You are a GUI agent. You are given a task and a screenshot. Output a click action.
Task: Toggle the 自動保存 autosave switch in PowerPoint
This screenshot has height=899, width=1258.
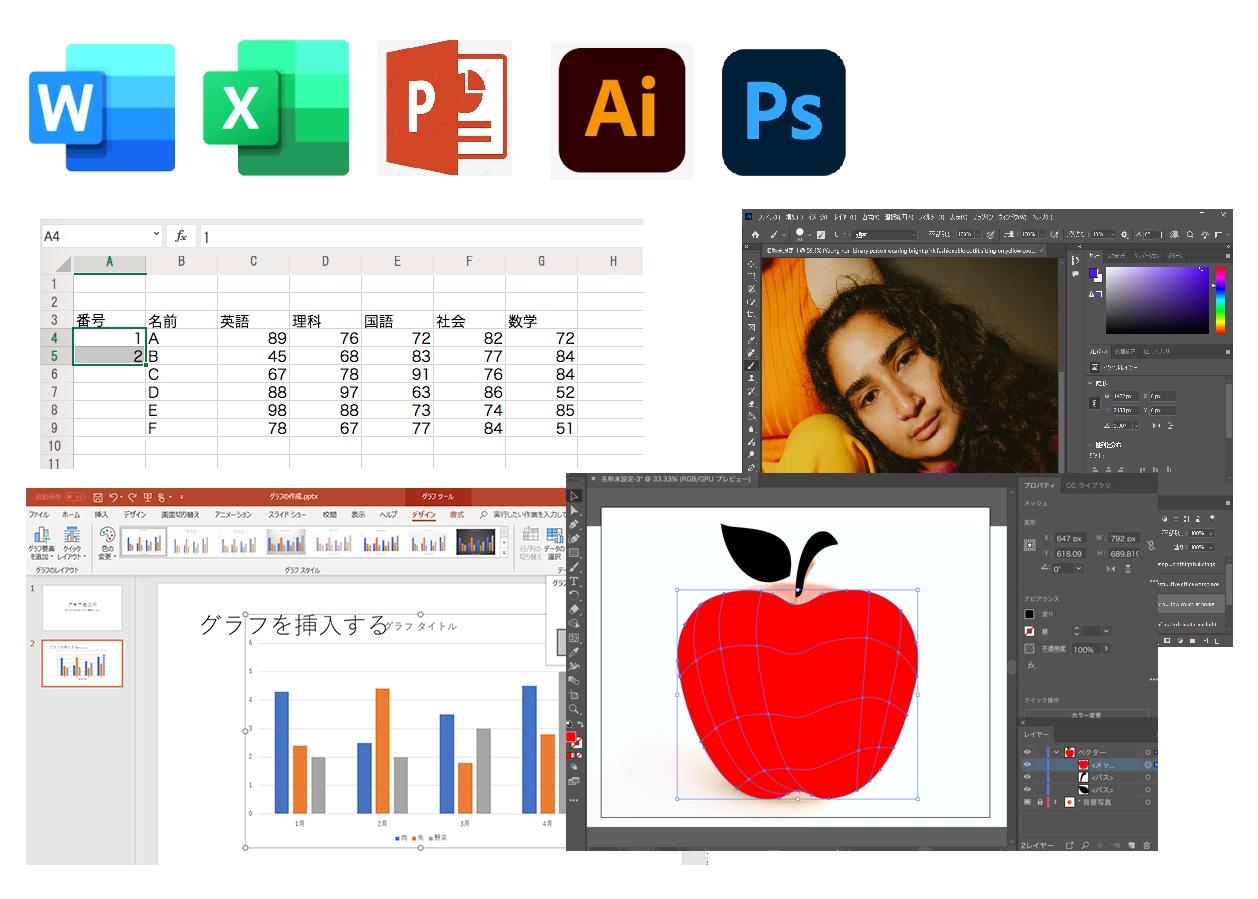[75, 497]
